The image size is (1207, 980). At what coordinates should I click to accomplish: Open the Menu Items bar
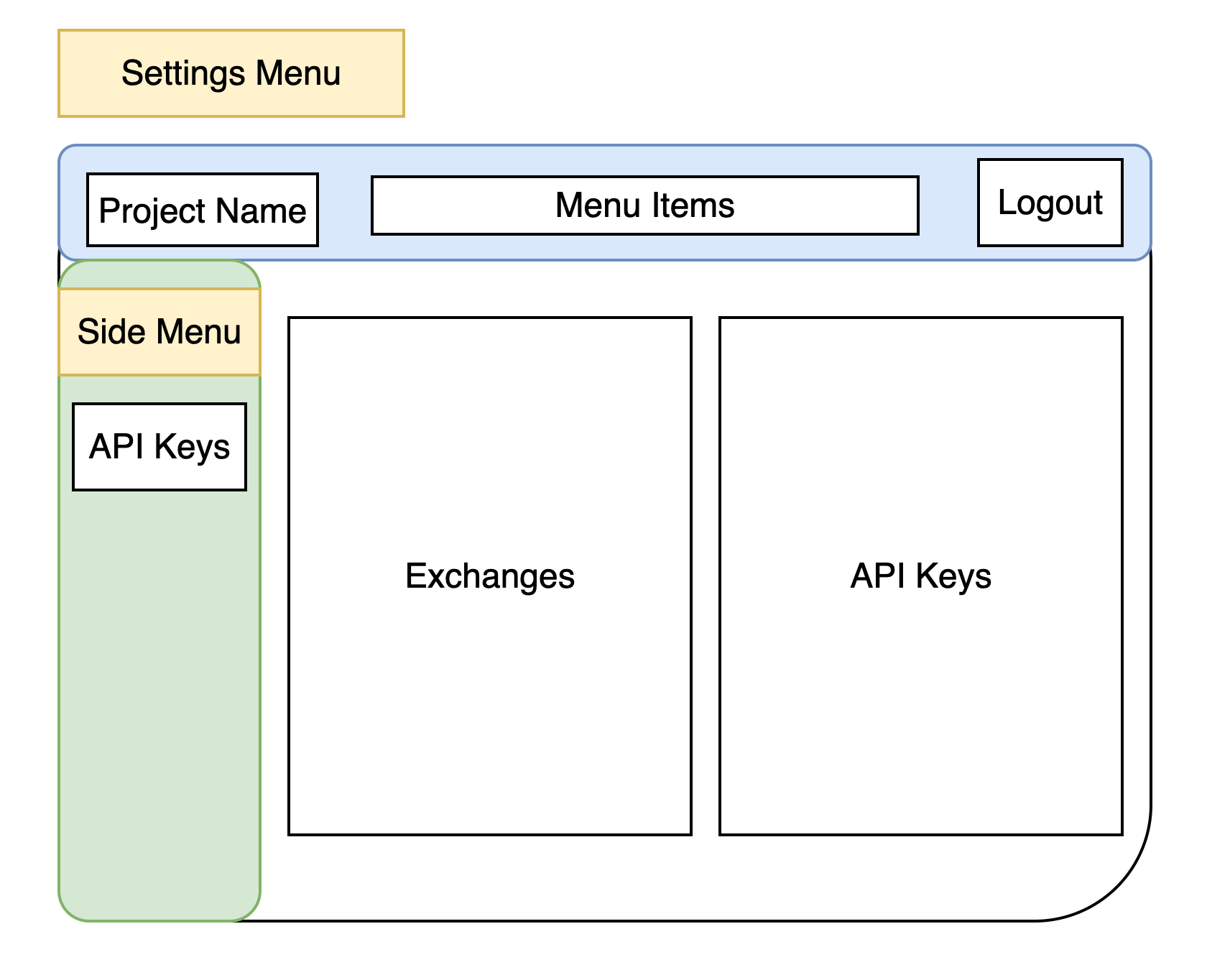[645, 205]
